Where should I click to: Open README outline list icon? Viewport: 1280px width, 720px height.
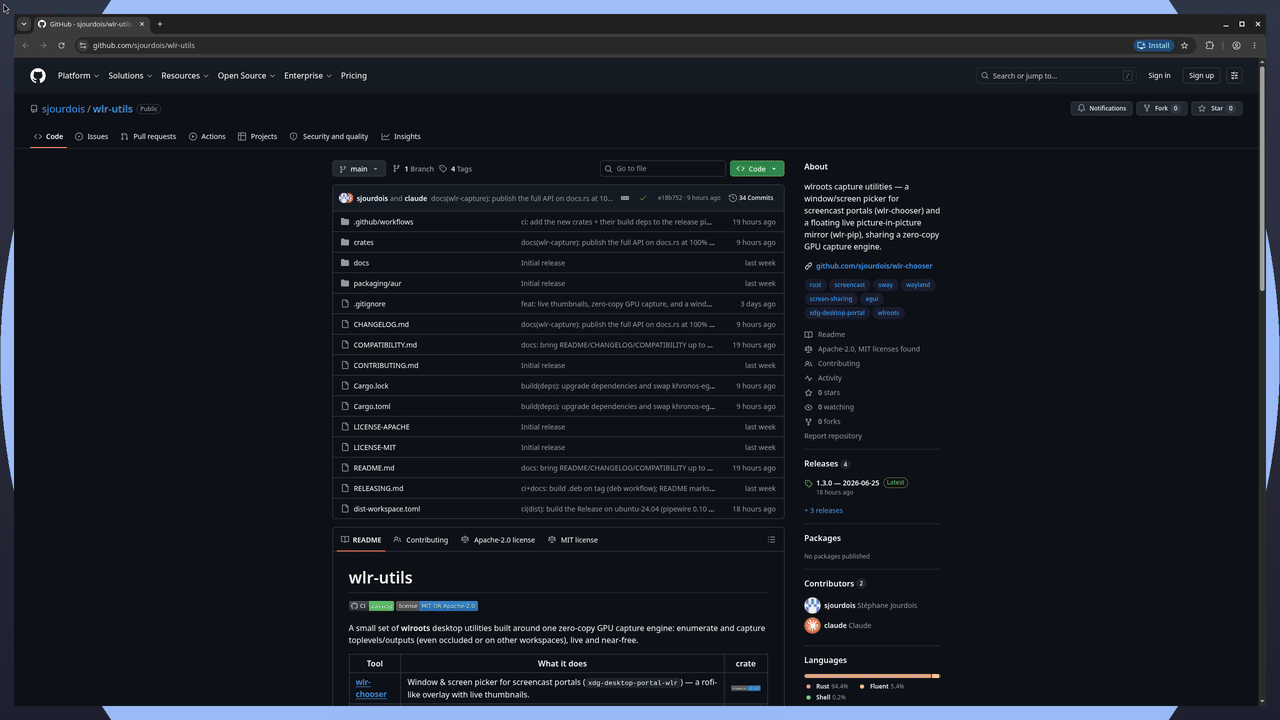point(771,540)
